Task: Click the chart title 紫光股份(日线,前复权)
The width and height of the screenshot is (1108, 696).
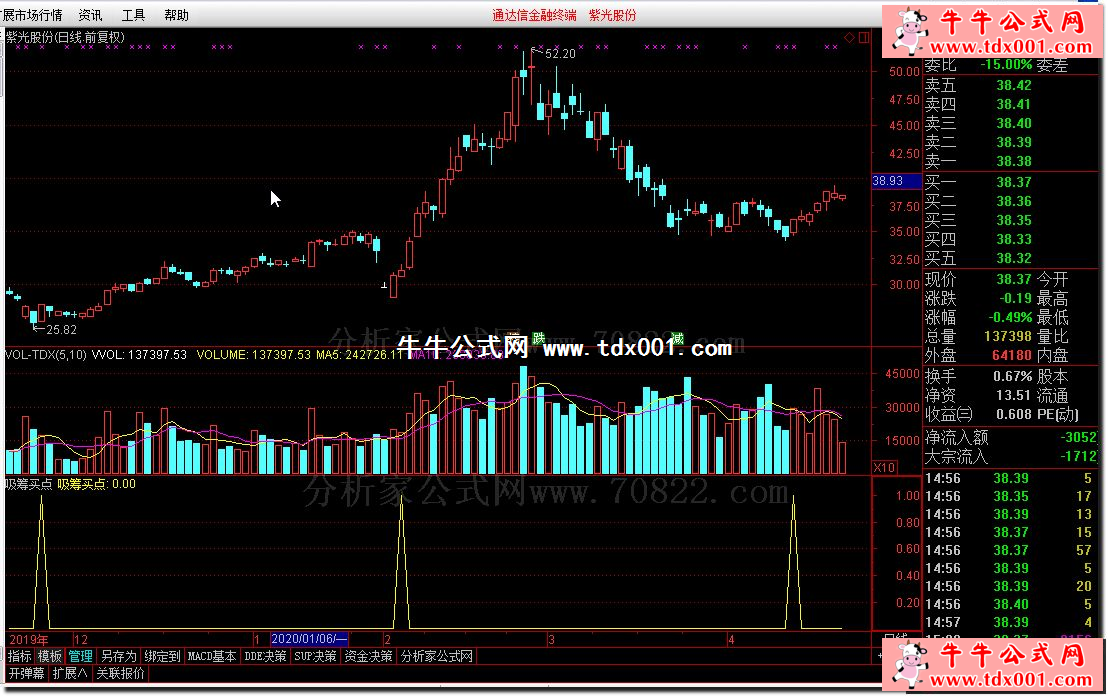Action: click(x=65, y=37)
